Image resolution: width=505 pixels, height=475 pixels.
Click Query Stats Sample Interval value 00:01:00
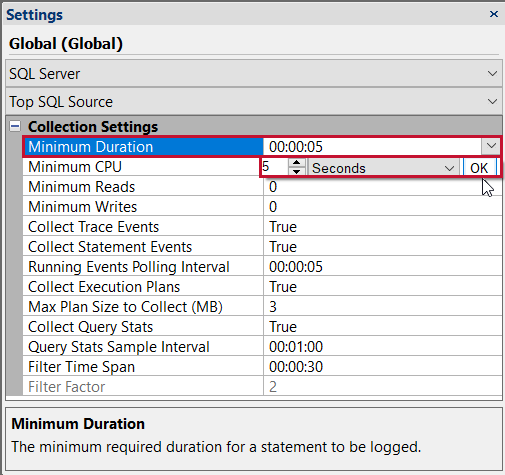(x=296, y=347)
